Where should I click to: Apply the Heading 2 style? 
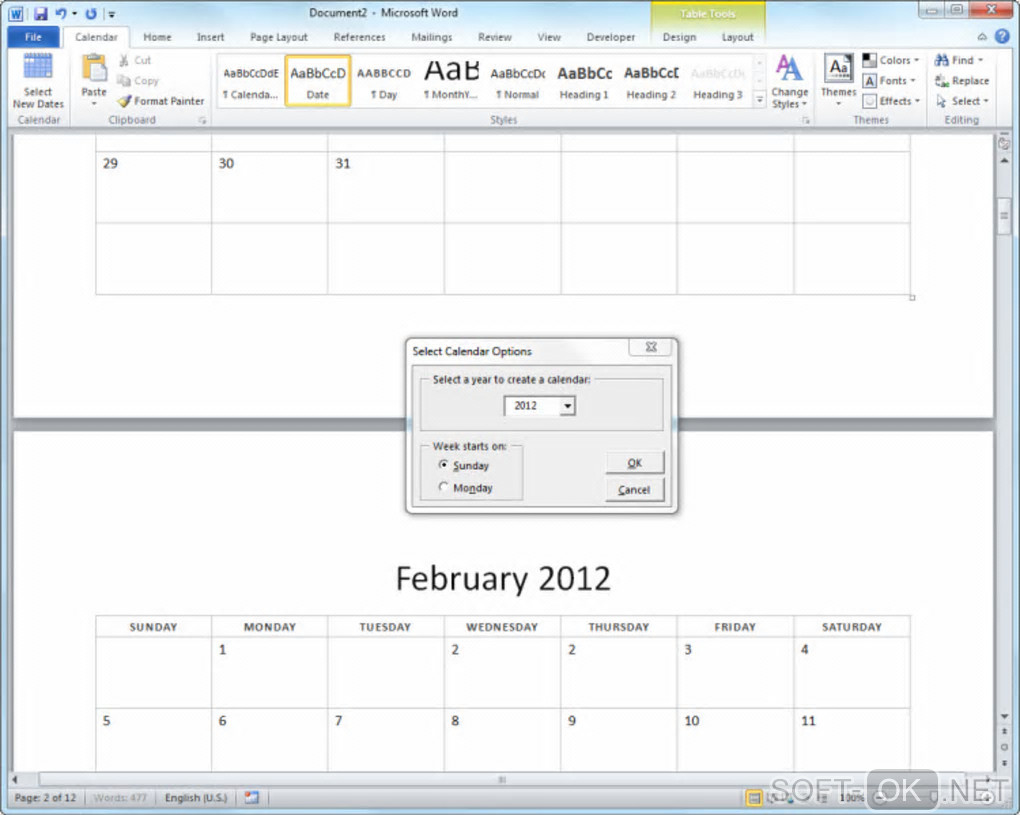(x=651, y=81)
